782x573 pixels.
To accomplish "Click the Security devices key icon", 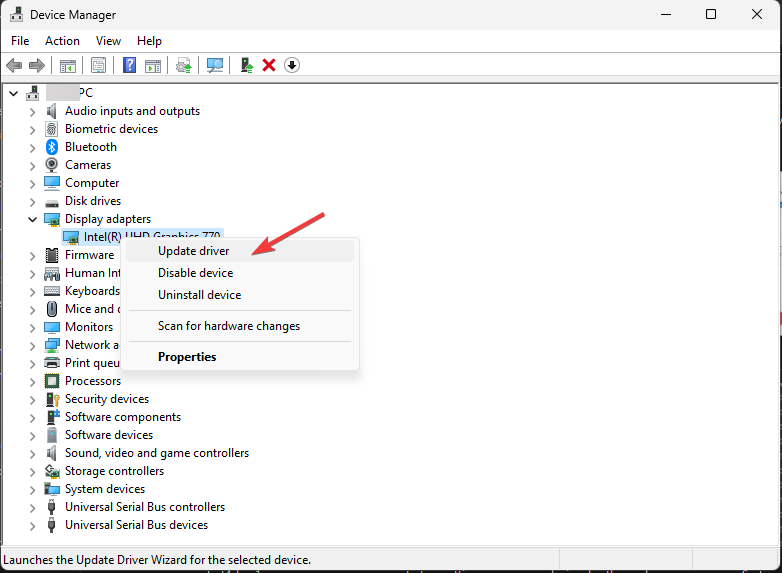I will coord(52,399).
